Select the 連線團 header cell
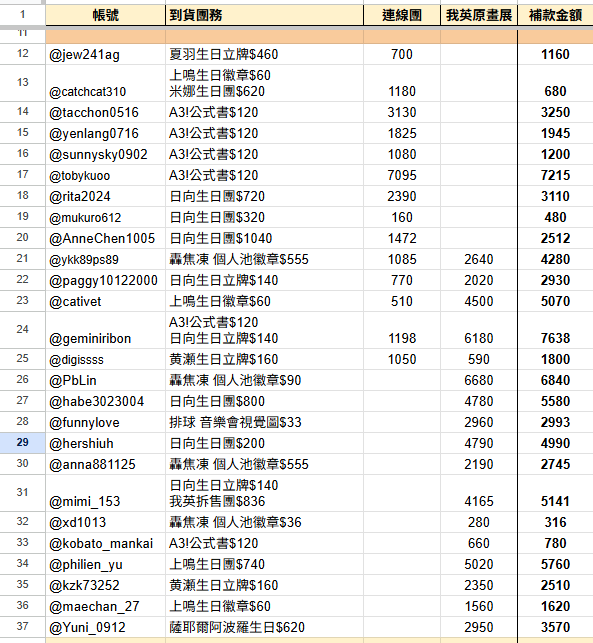The width and height of the screenshot is (593, 643). coord(401,15)
